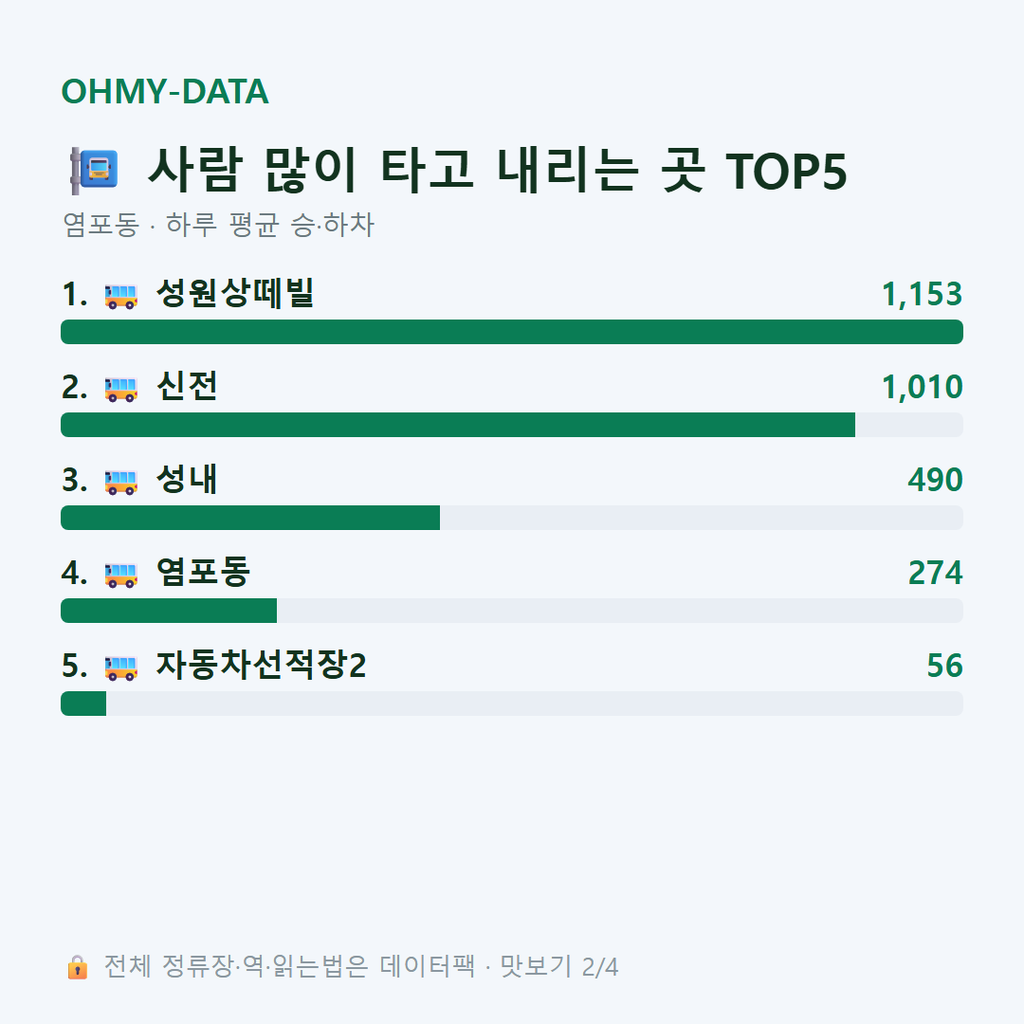1024x1024 pixels.
Task: Click the orange lock icon in footer
Action: [x=78, y=967]
